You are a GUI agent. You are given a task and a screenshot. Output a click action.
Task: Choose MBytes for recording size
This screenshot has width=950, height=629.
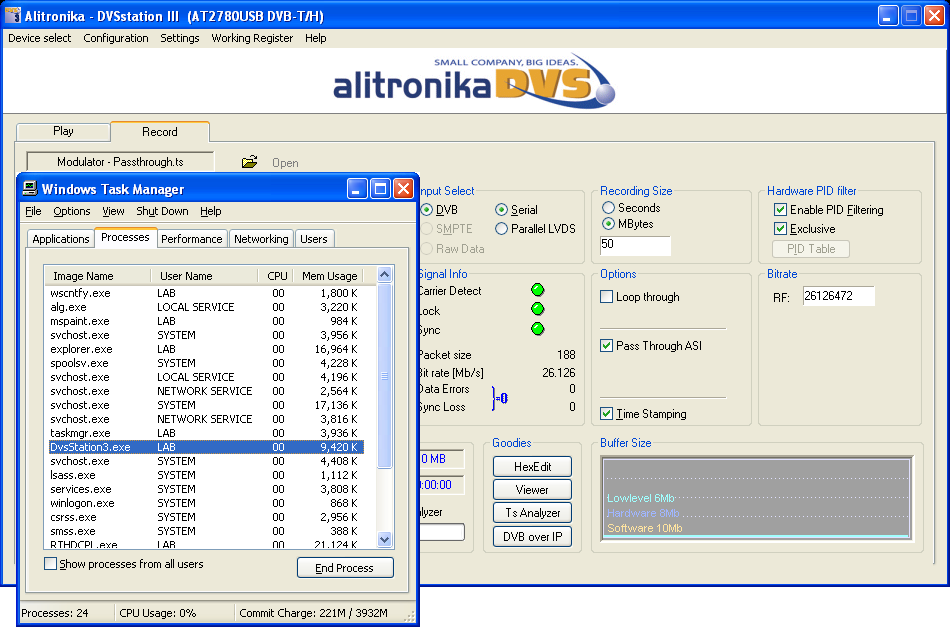[608, 224]
